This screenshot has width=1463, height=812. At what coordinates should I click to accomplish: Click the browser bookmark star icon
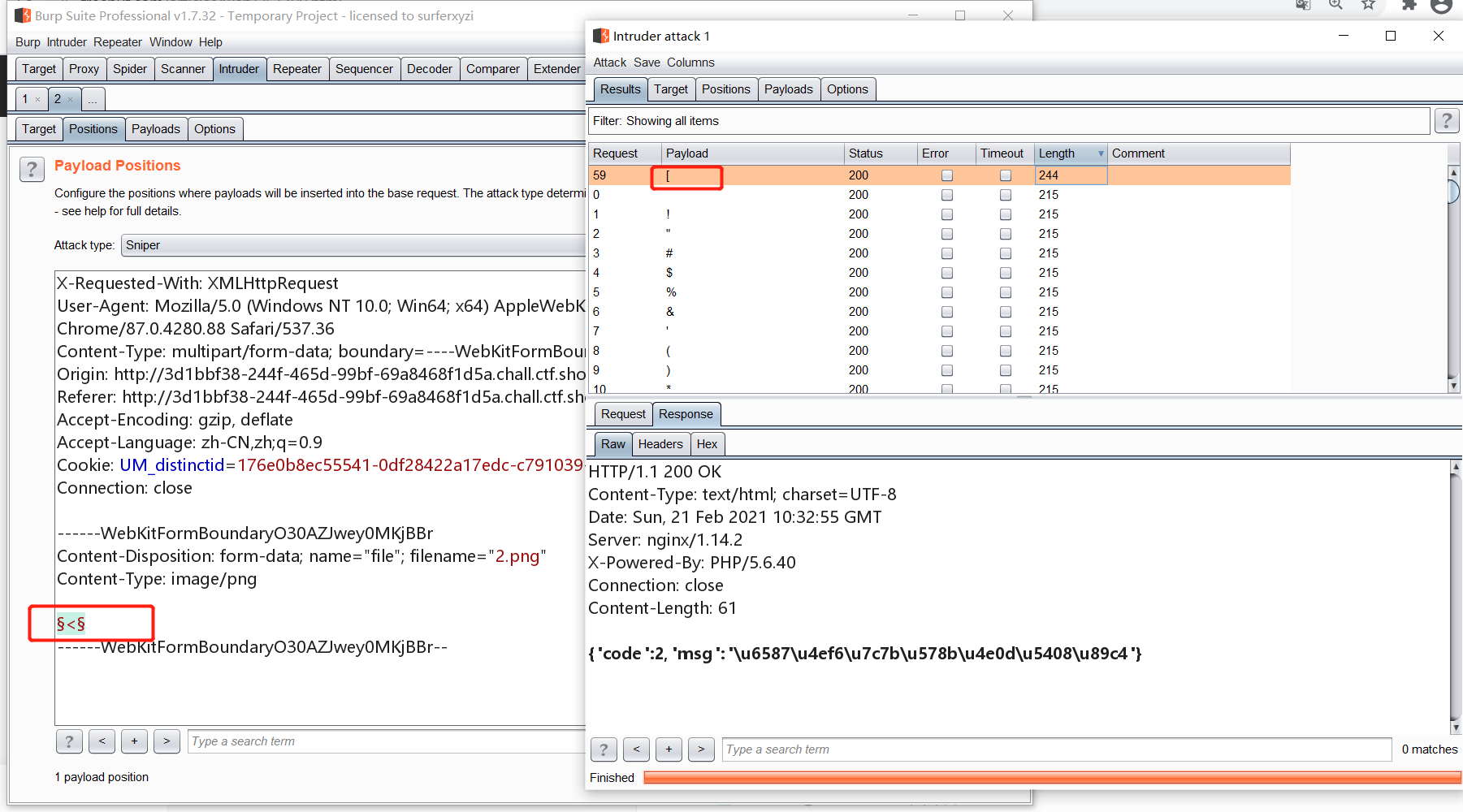click(1369, 5)
